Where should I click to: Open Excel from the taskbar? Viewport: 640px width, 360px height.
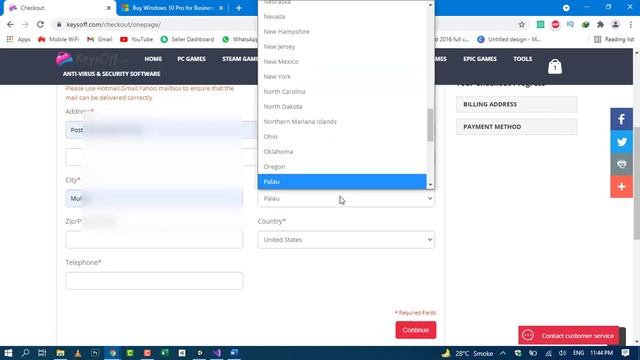tap(165, 353)
